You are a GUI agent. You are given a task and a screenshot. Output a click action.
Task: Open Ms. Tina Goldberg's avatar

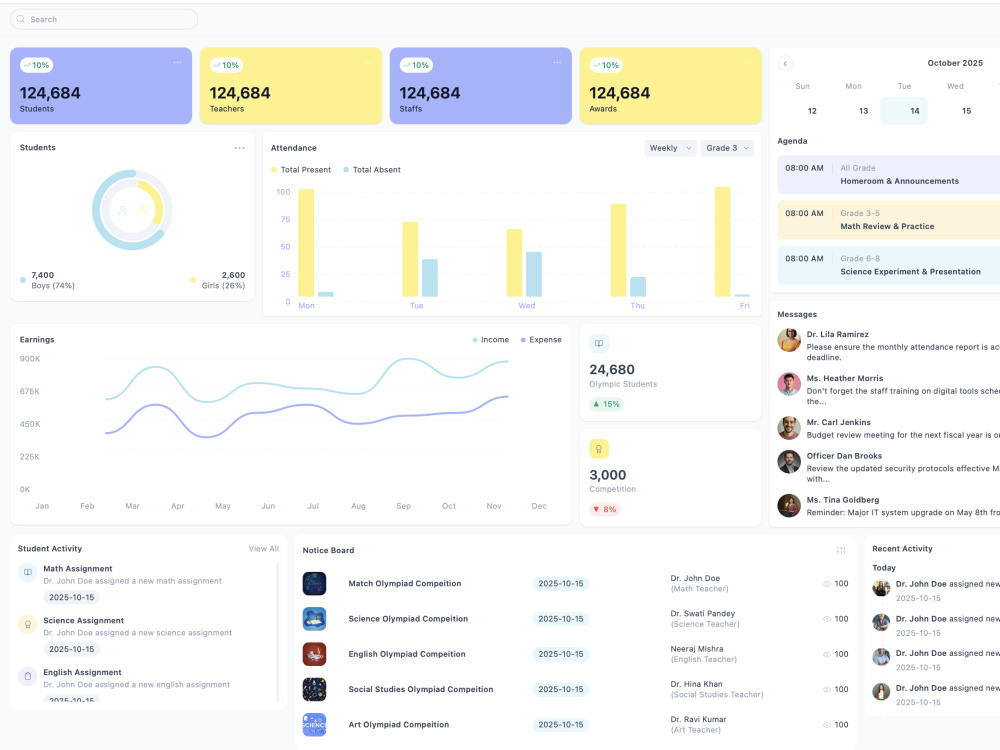[789, 506]
